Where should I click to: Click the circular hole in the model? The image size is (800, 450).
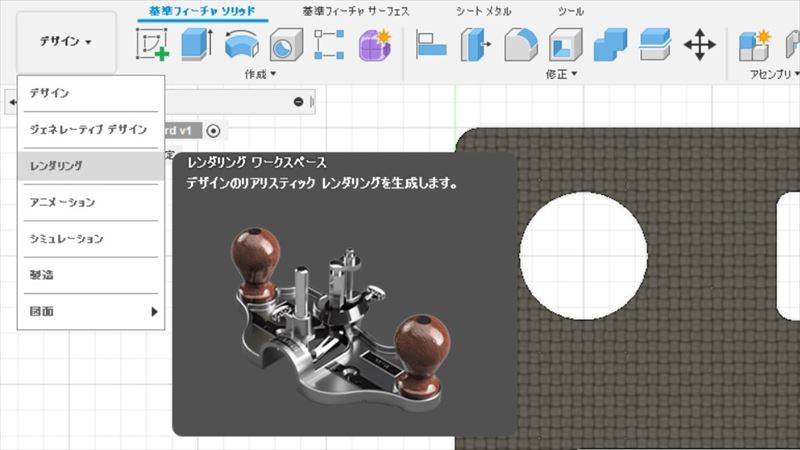[x=584, y=256]
